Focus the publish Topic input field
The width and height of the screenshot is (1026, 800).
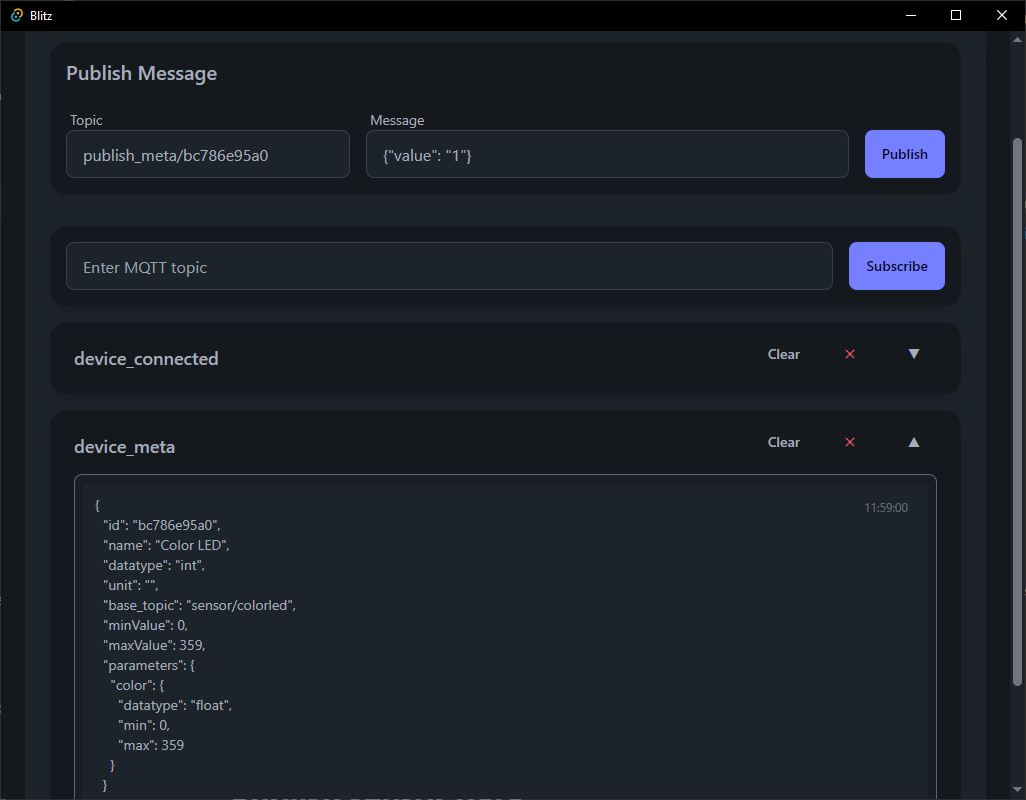click(x=208, y=154)
